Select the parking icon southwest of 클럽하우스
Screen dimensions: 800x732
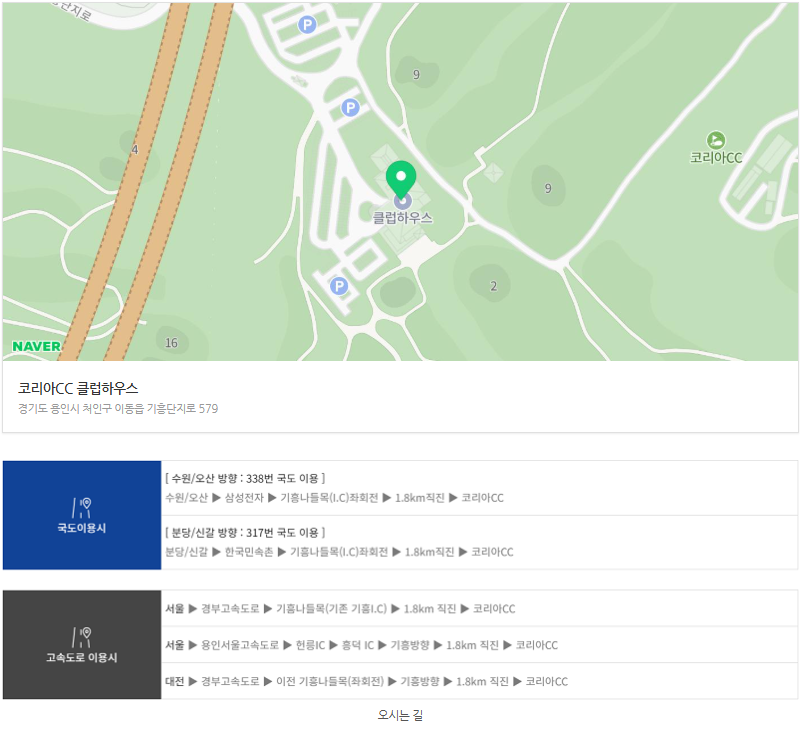coord(339,287)
